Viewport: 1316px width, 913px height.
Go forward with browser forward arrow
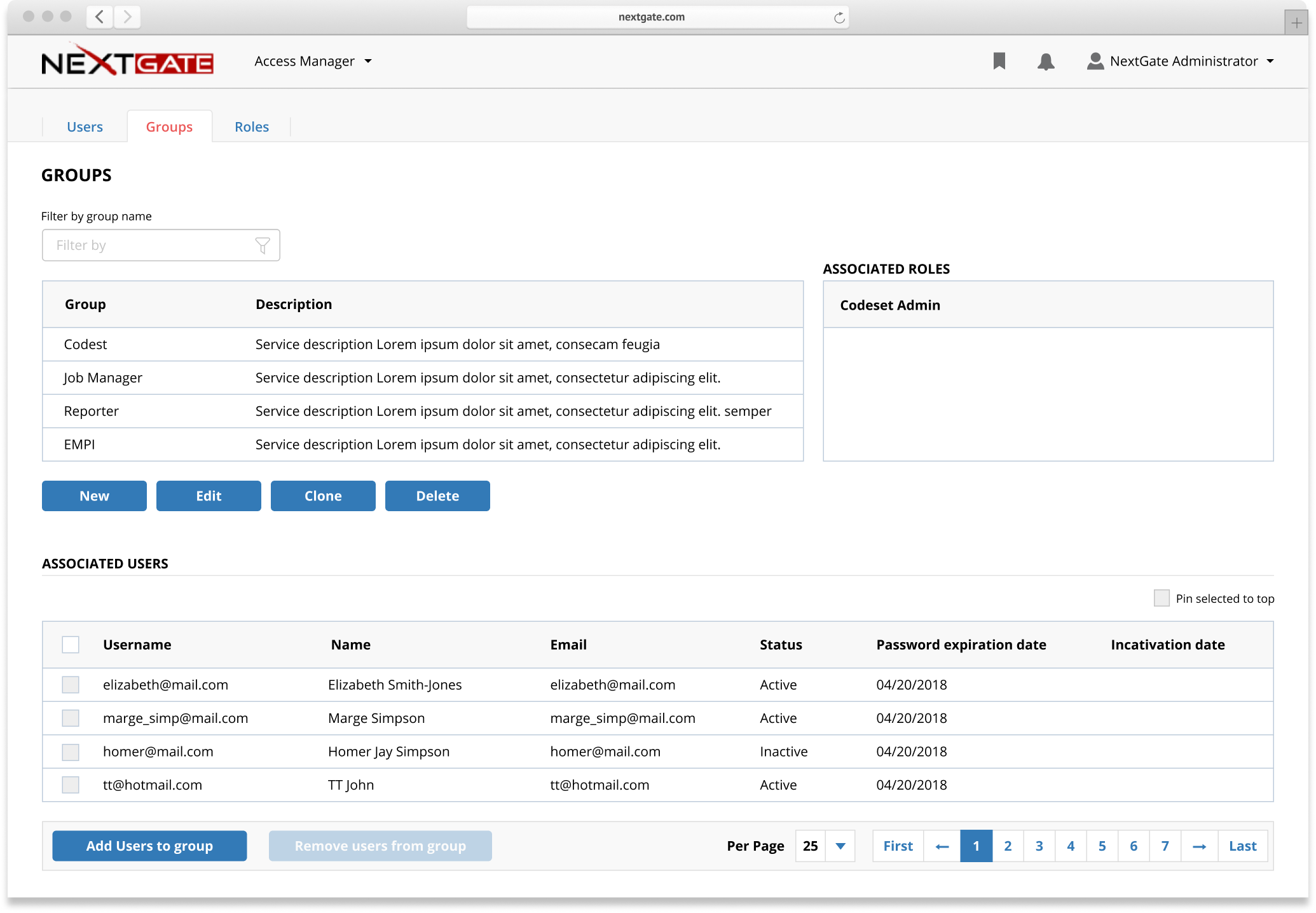point(127,17)
